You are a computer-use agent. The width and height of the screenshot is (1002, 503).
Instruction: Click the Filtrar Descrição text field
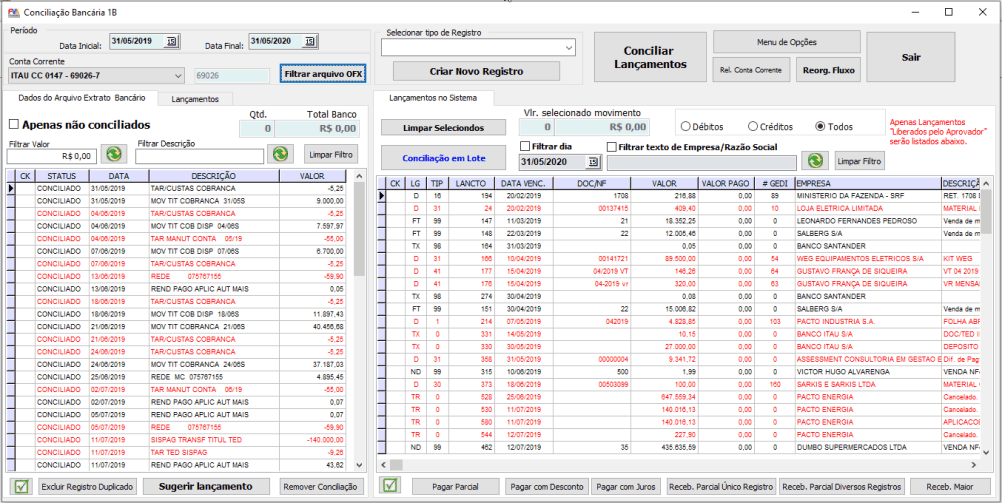pos(200,156)
